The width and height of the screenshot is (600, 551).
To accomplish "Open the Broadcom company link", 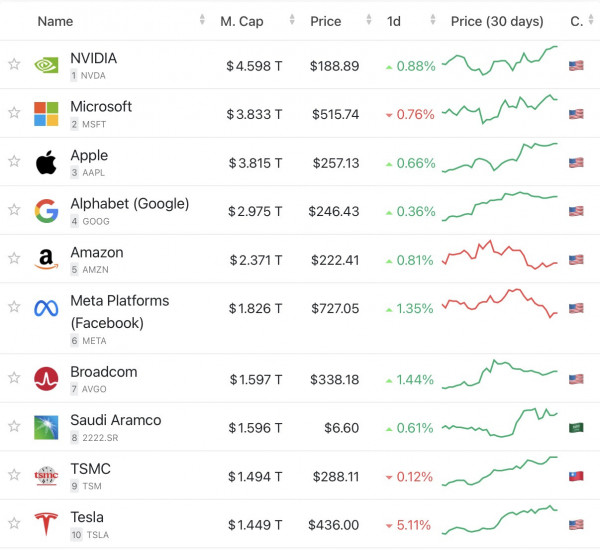I will click(x=104, y=372).
